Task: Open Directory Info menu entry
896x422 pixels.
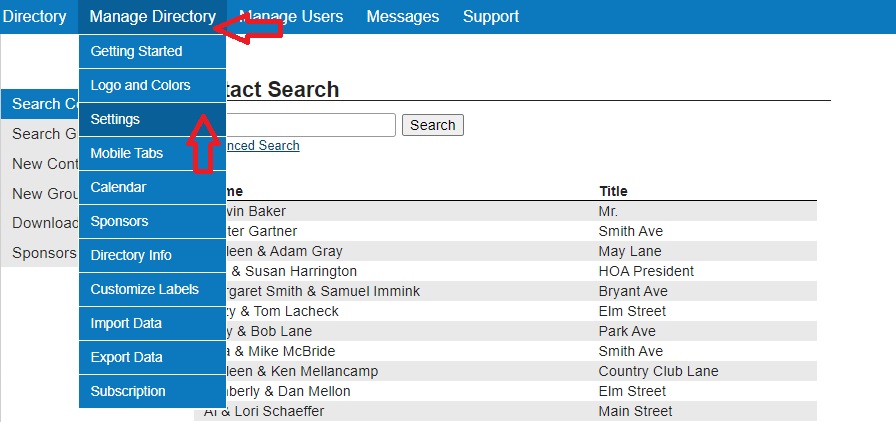Action: 131,255
